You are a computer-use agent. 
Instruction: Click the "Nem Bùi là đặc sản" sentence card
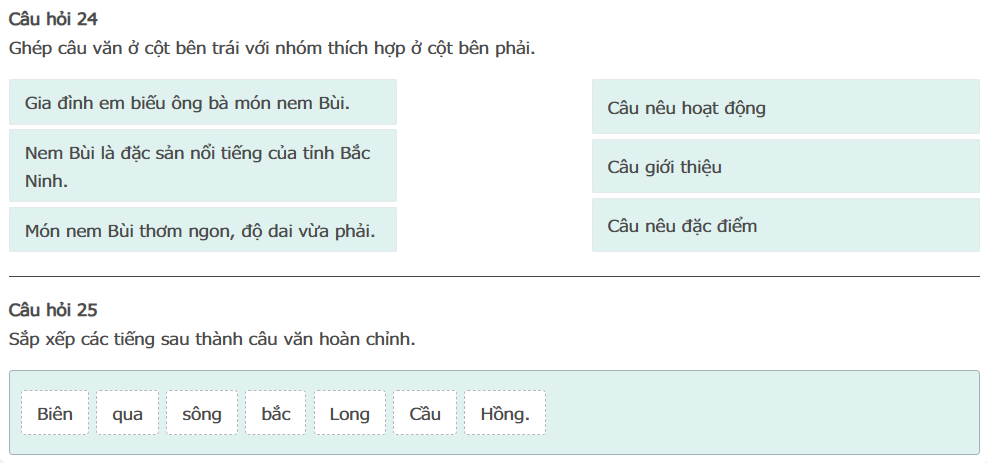click(x=202, y=166)
